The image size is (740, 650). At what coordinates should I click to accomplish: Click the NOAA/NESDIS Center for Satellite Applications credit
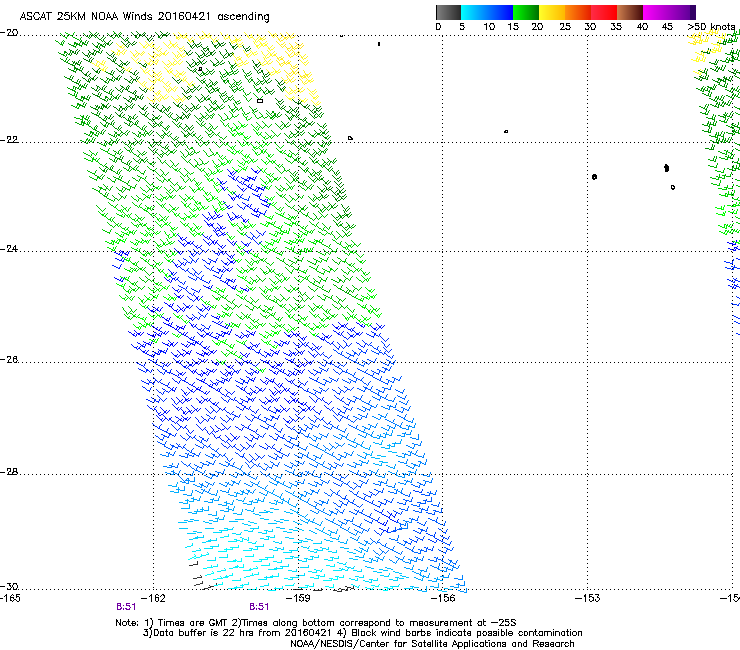[432, 644]
